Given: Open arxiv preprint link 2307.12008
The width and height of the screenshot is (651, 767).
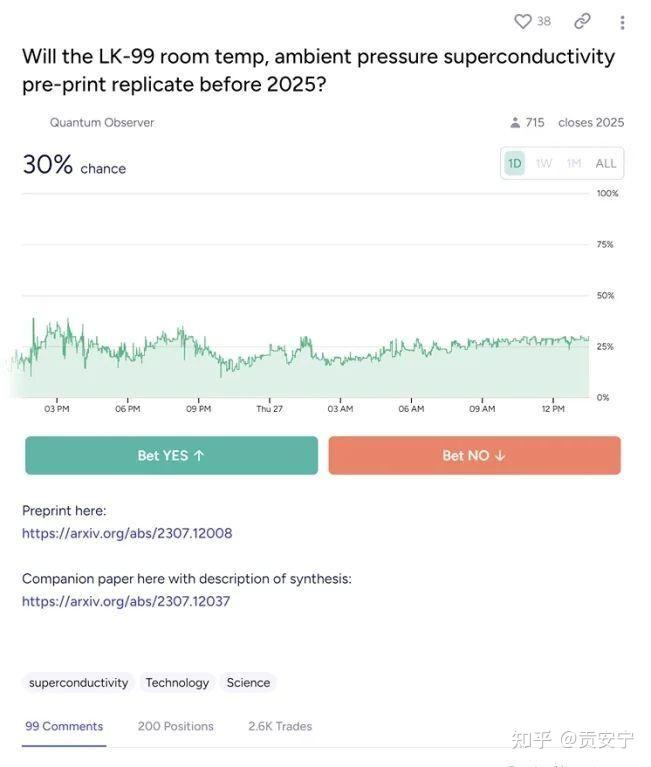Looking at the screenshot, I should (x=127, y=533).
